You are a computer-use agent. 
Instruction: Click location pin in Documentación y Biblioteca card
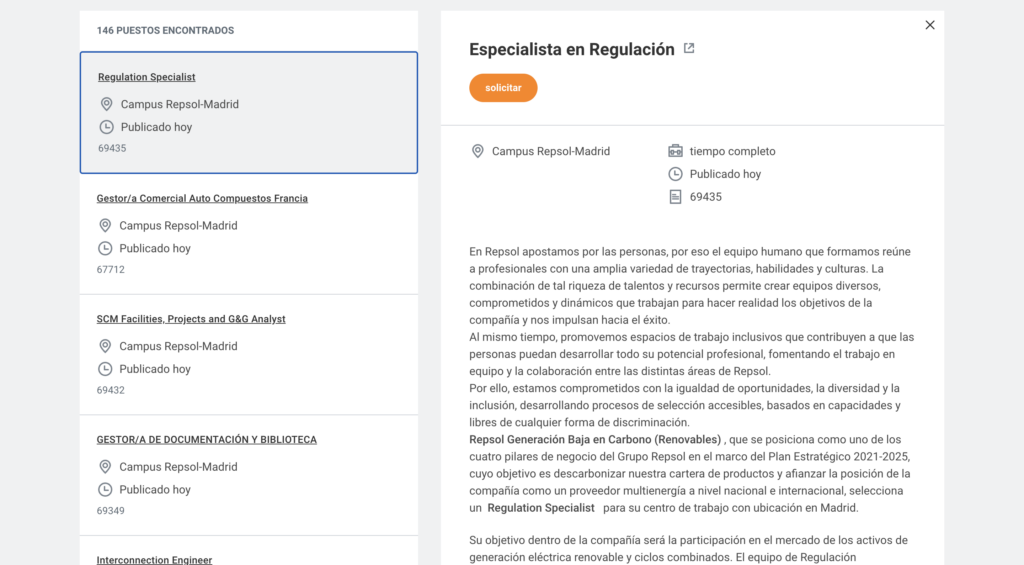coord(105,467)
